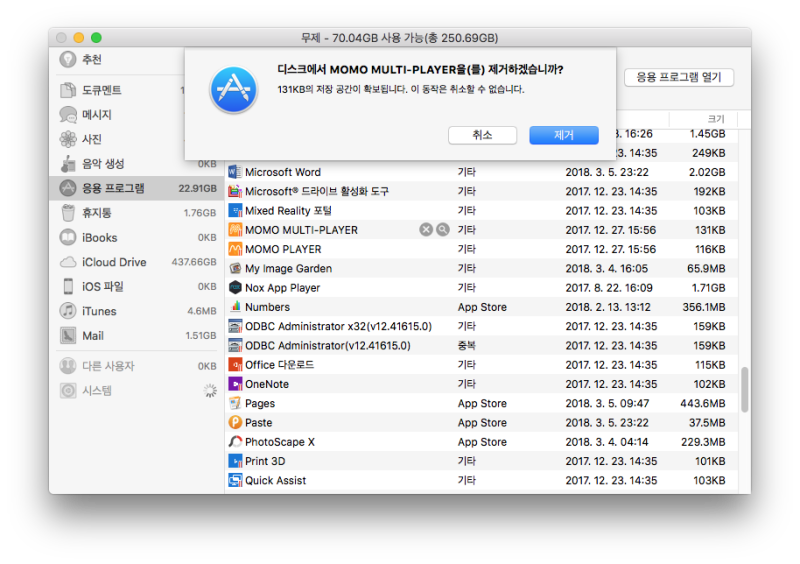Click the 응용 프로그램 열기 button
Screen dimensions: 800x564
[679, 78]
